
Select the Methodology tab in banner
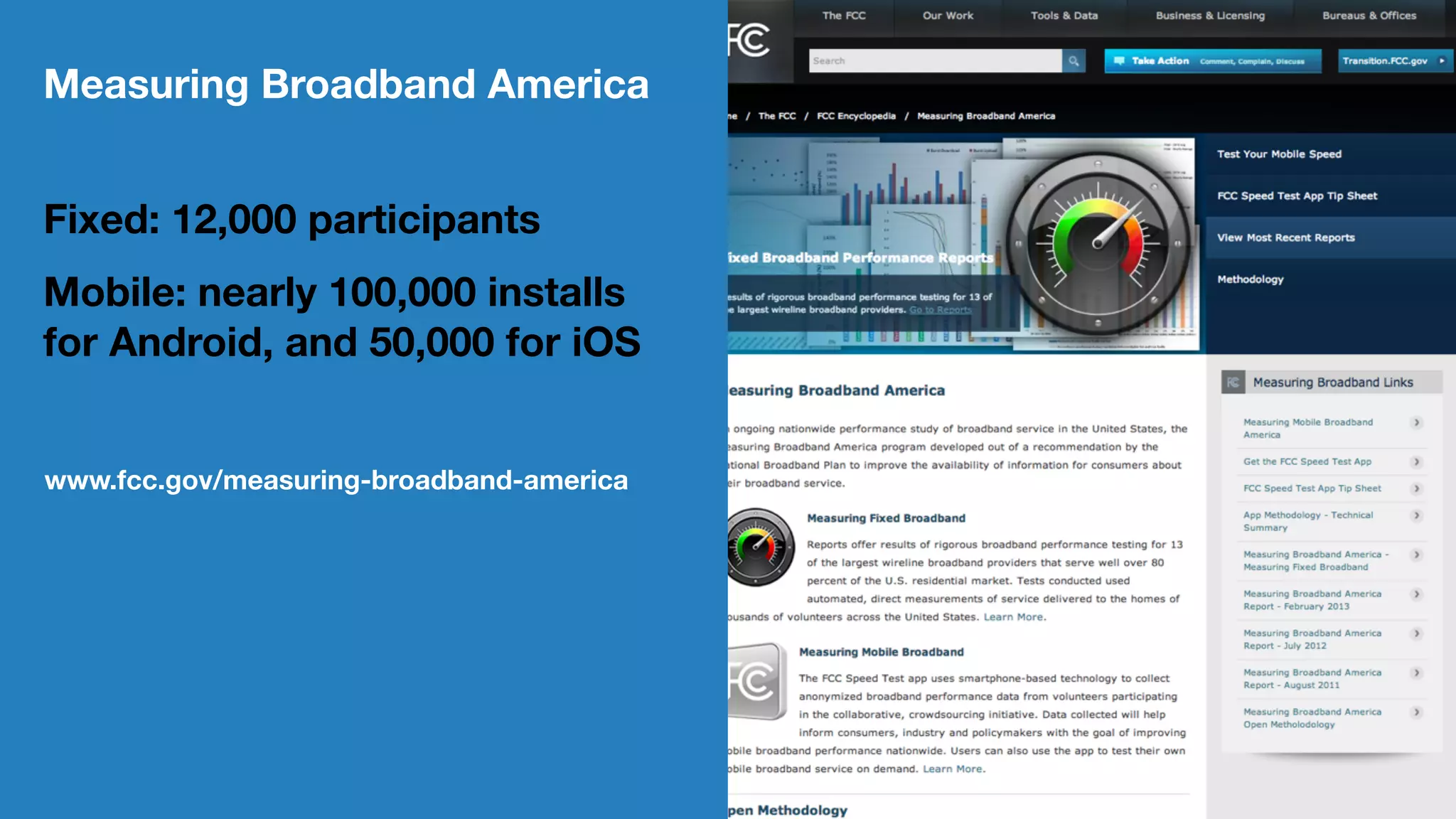[x=1250, y=279]
